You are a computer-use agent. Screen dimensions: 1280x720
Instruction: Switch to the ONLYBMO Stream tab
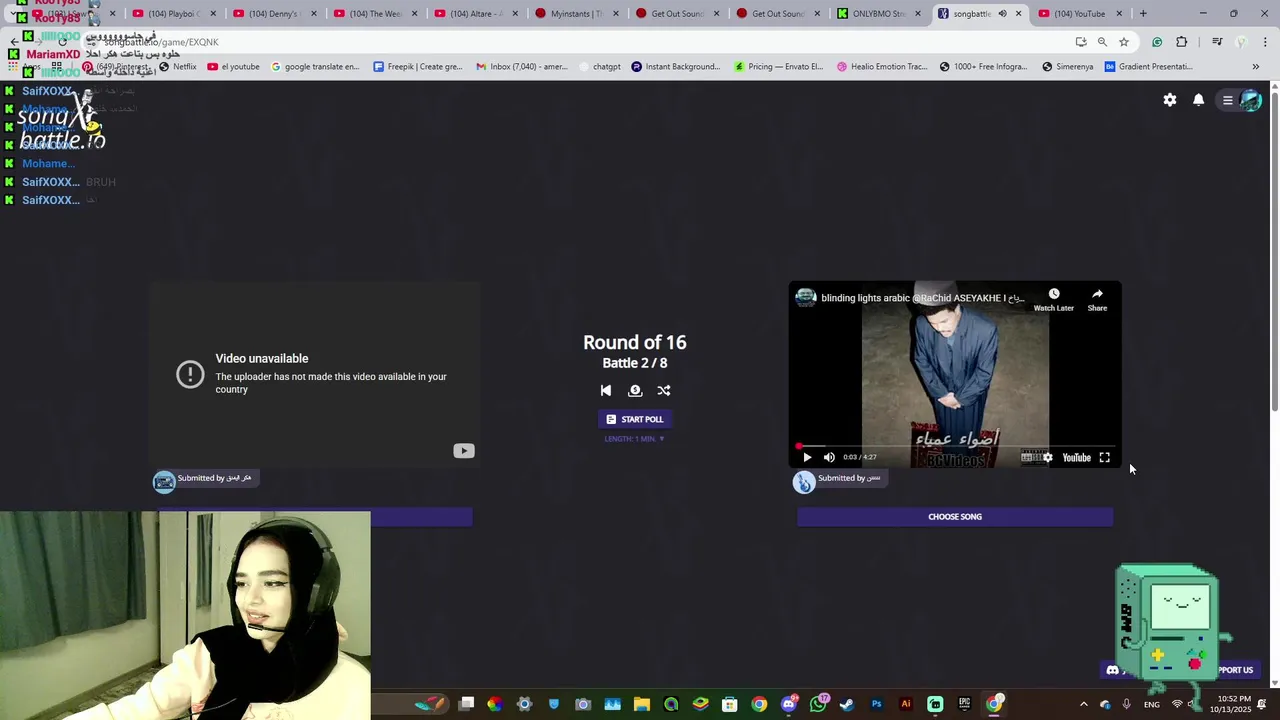872,14
